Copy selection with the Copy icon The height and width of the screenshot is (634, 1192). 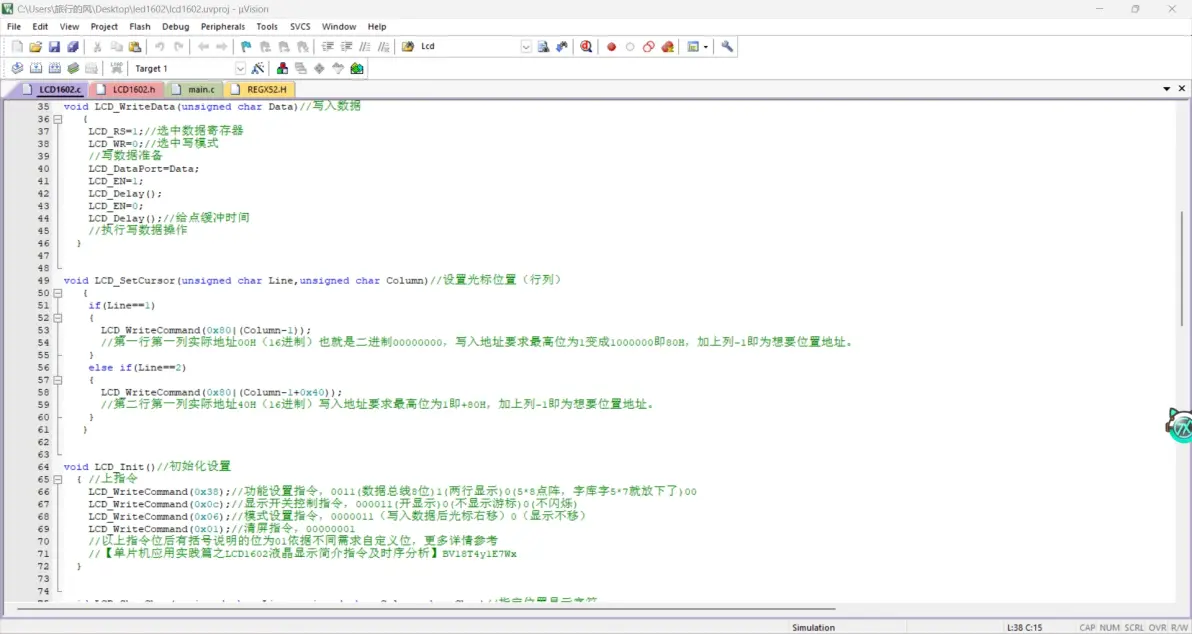(116, 46)
